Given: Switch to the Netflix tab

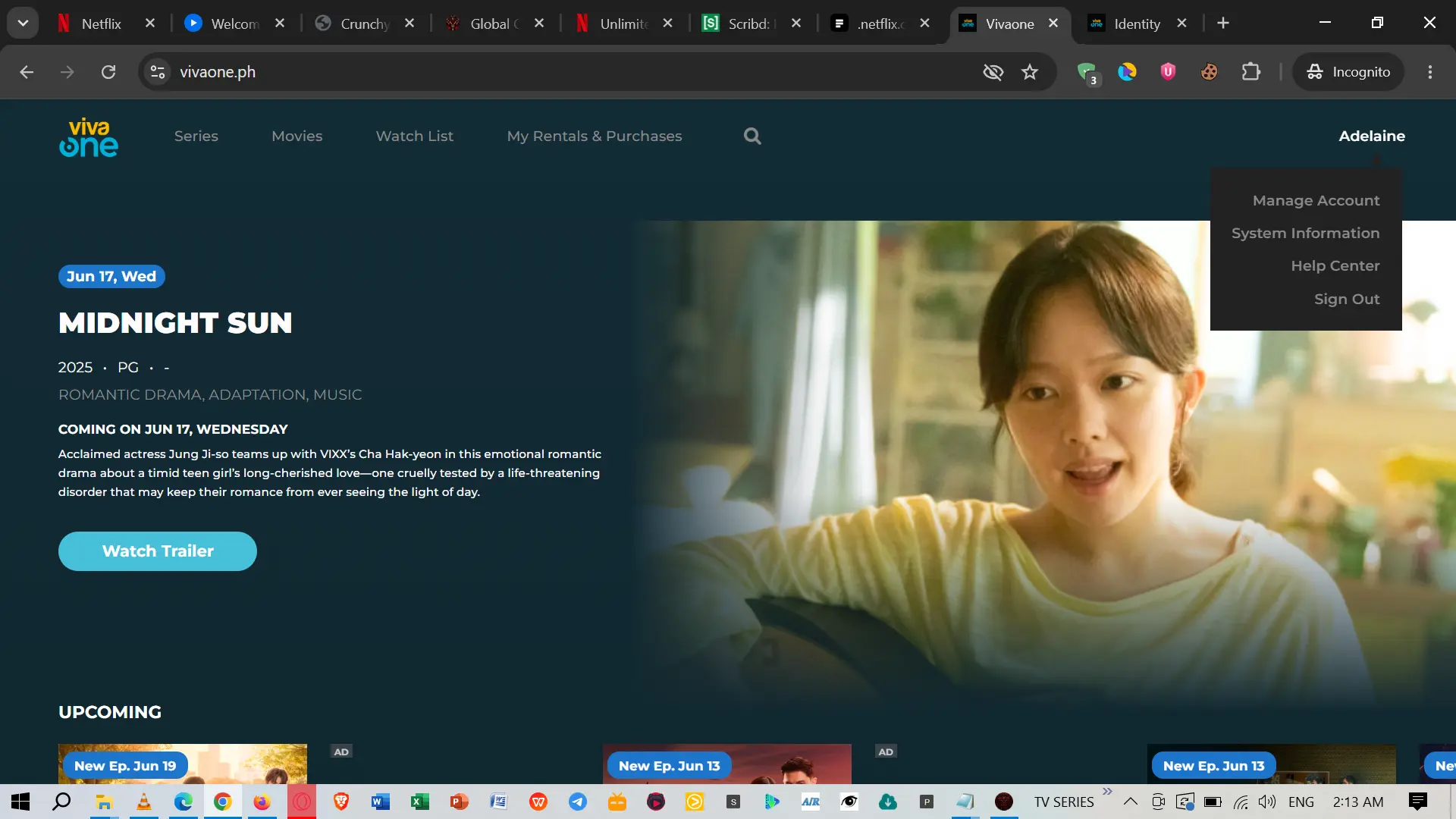Looking at the screenshot, I should [x=101, y=24].
